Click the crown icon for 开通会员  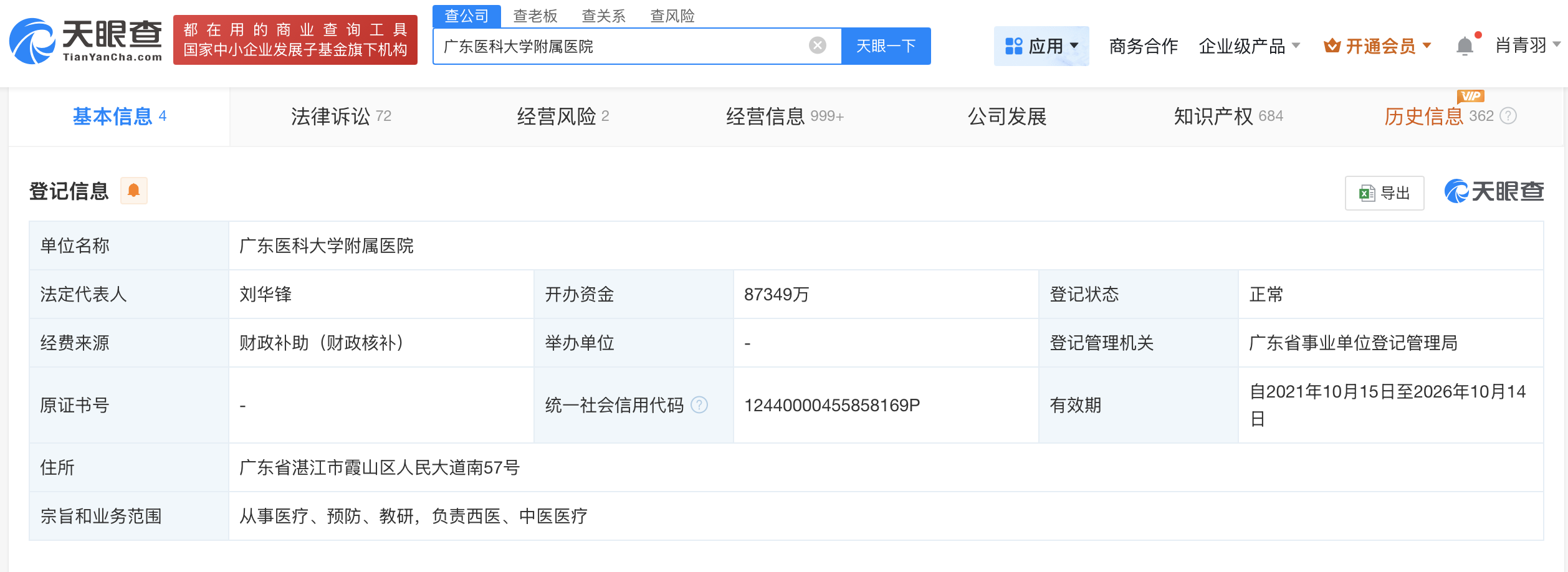(1332, 45)
